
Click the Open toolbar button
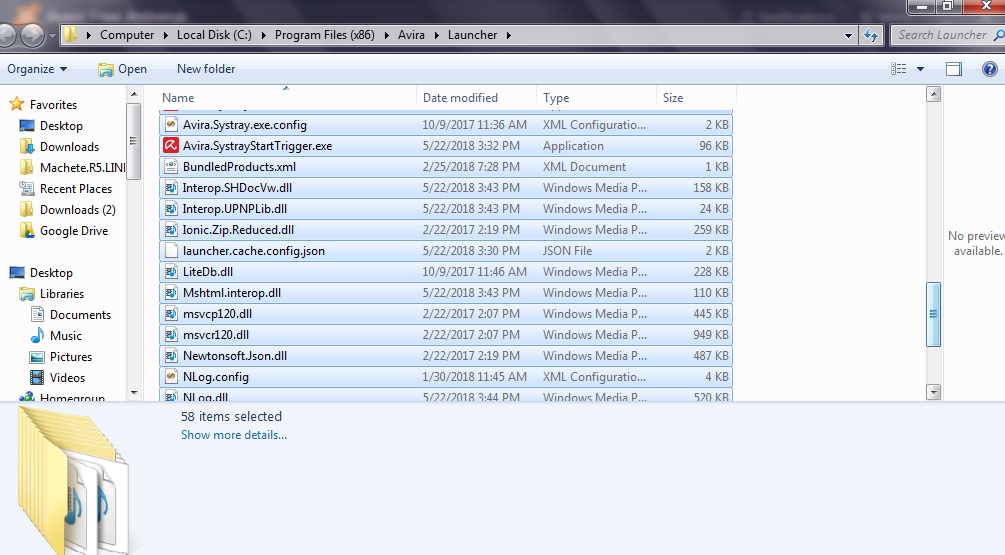[x=122, y=69]
